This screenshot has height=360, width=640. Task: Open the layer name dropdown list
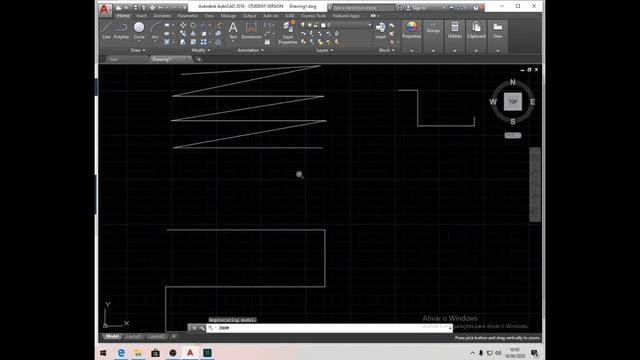370,25
